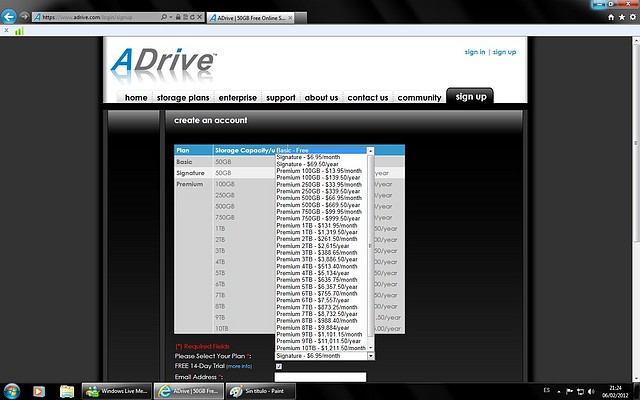Click the sign in link at top right
640x400 pixels.
click(475, 52)
